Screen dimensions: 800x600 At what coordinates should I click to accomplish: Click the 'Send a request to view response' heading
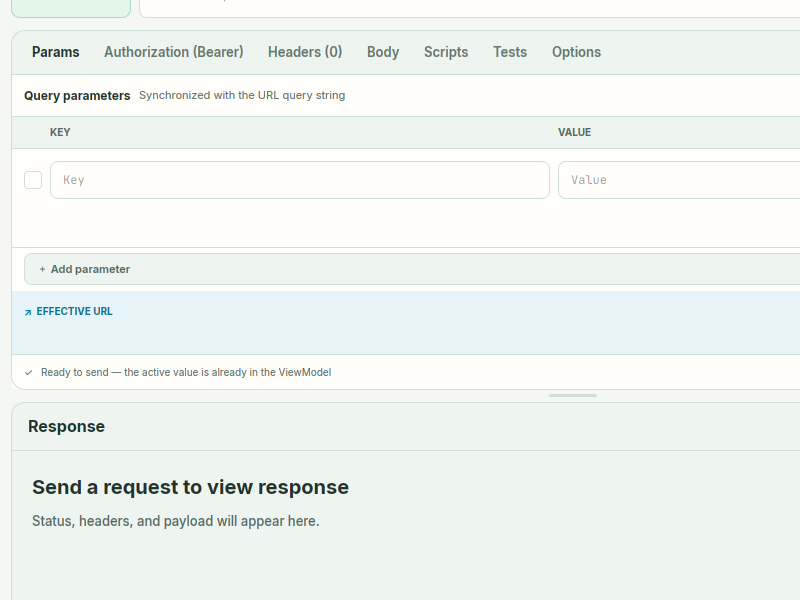[190, 487]
